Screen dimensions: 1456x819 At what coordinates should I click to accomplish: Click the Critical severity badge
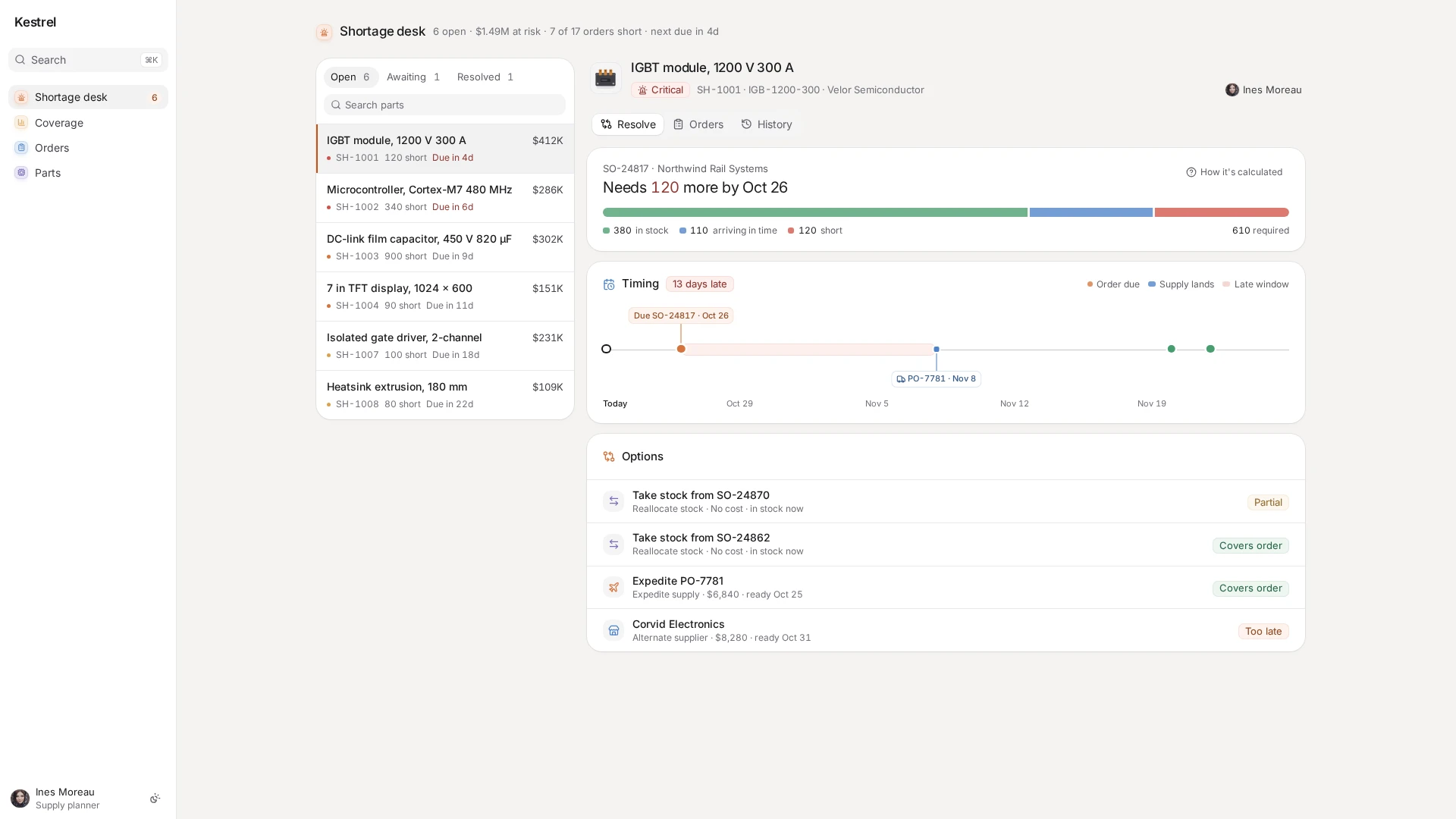coord(661,90)
